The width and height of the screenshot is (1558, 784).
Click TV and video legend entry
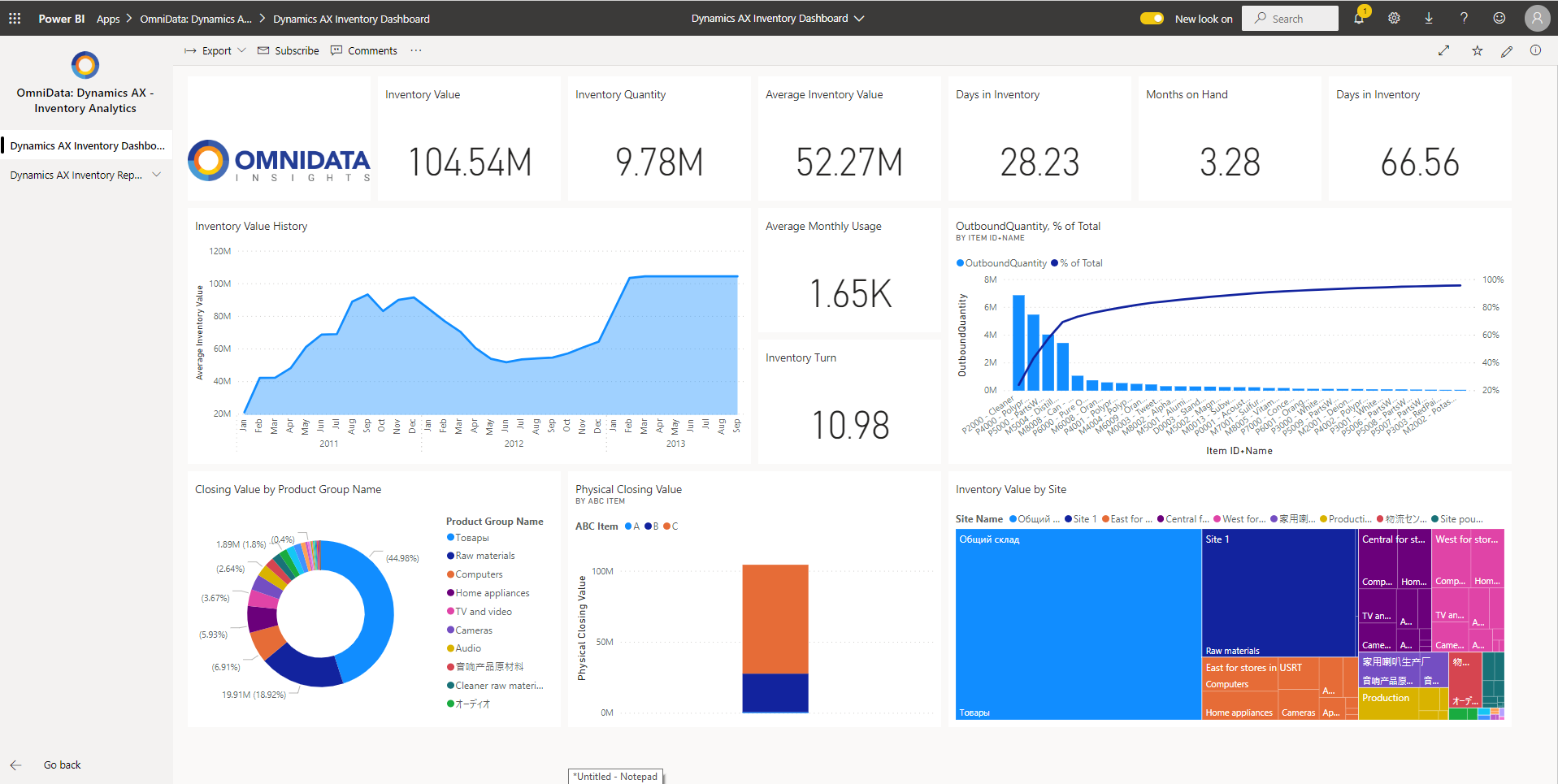(x=480, y=612)
